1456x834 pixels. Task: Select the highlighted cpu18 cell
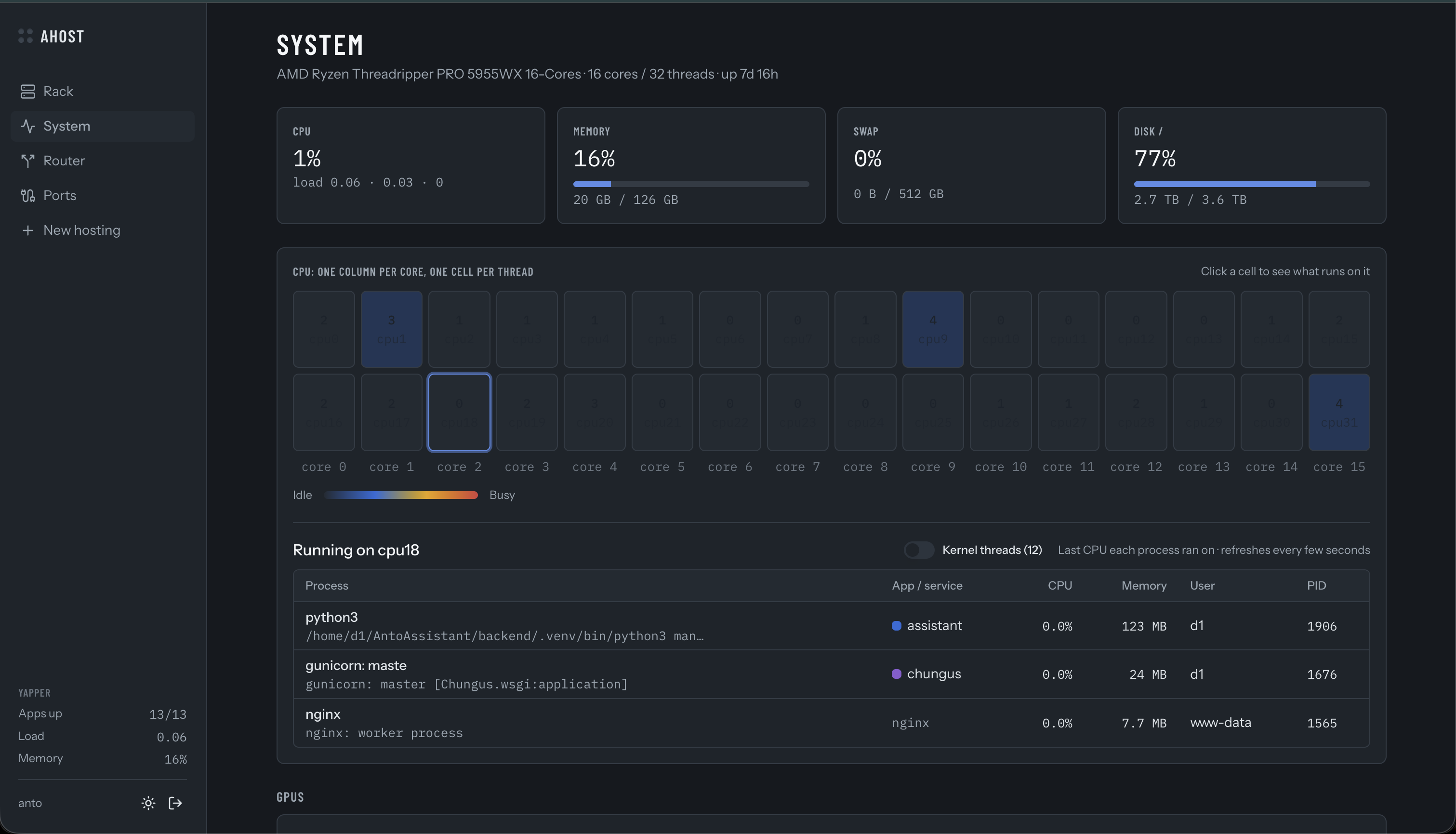459,412
